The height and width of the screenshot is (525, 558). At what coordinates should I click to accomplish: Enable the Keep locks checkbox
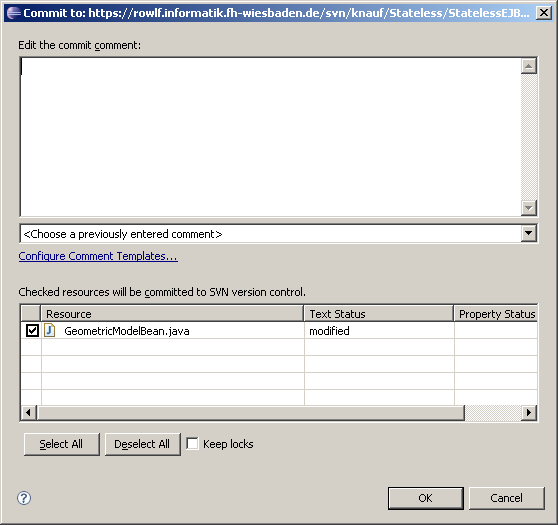[x=193, y=443]
